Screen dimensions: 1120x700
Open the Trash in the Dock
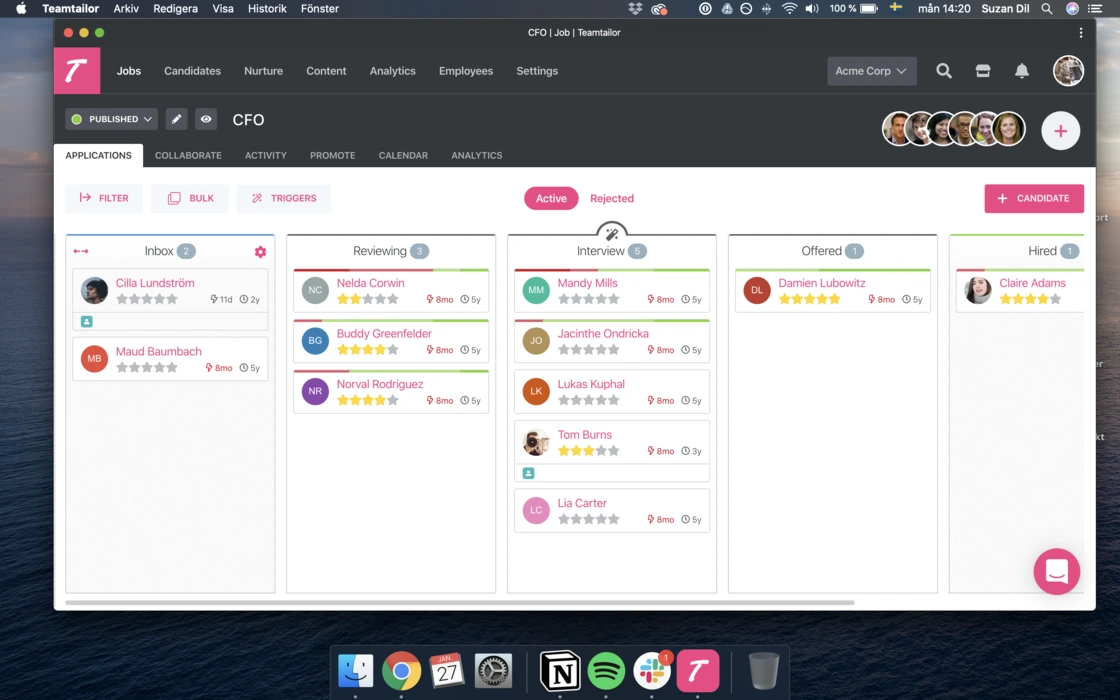tap(764, 671)
